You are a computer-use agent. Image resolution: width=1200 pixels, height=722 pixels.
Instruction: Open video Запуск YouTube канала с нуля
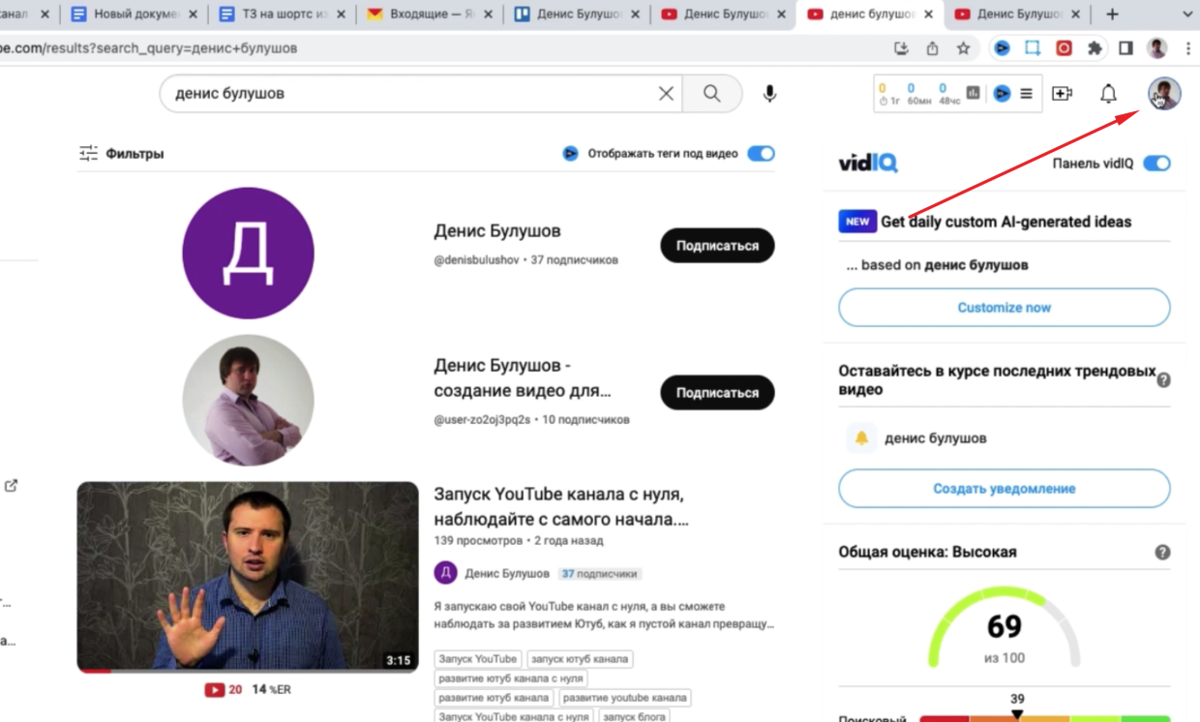pos(561,506)
